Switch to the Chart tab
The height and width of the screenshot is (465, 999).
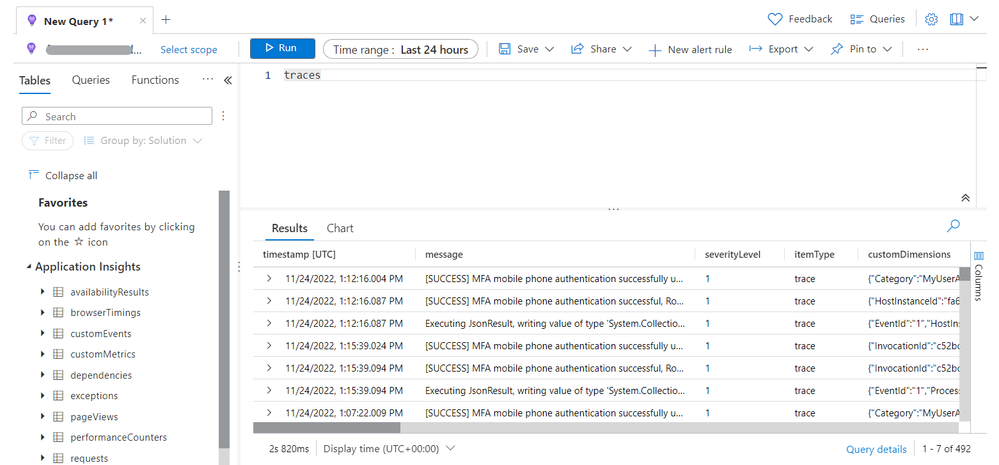(x=340, y=228)
